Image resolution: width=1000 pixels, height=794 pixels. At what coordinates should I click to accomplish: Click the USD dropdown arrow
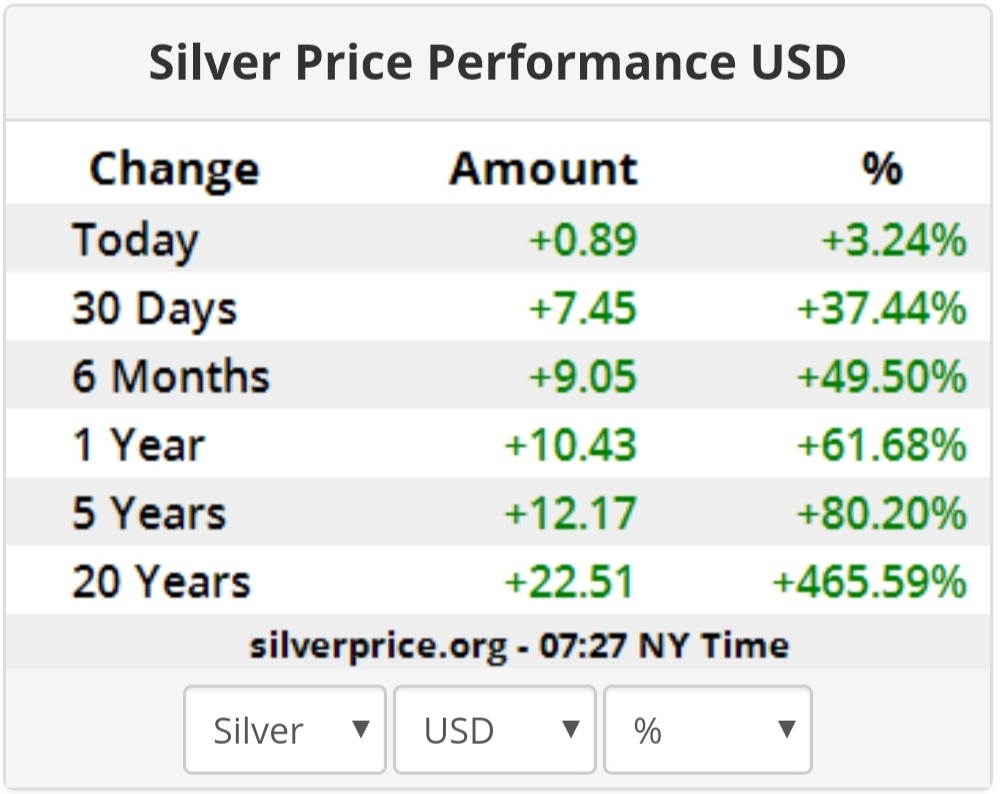571,728
